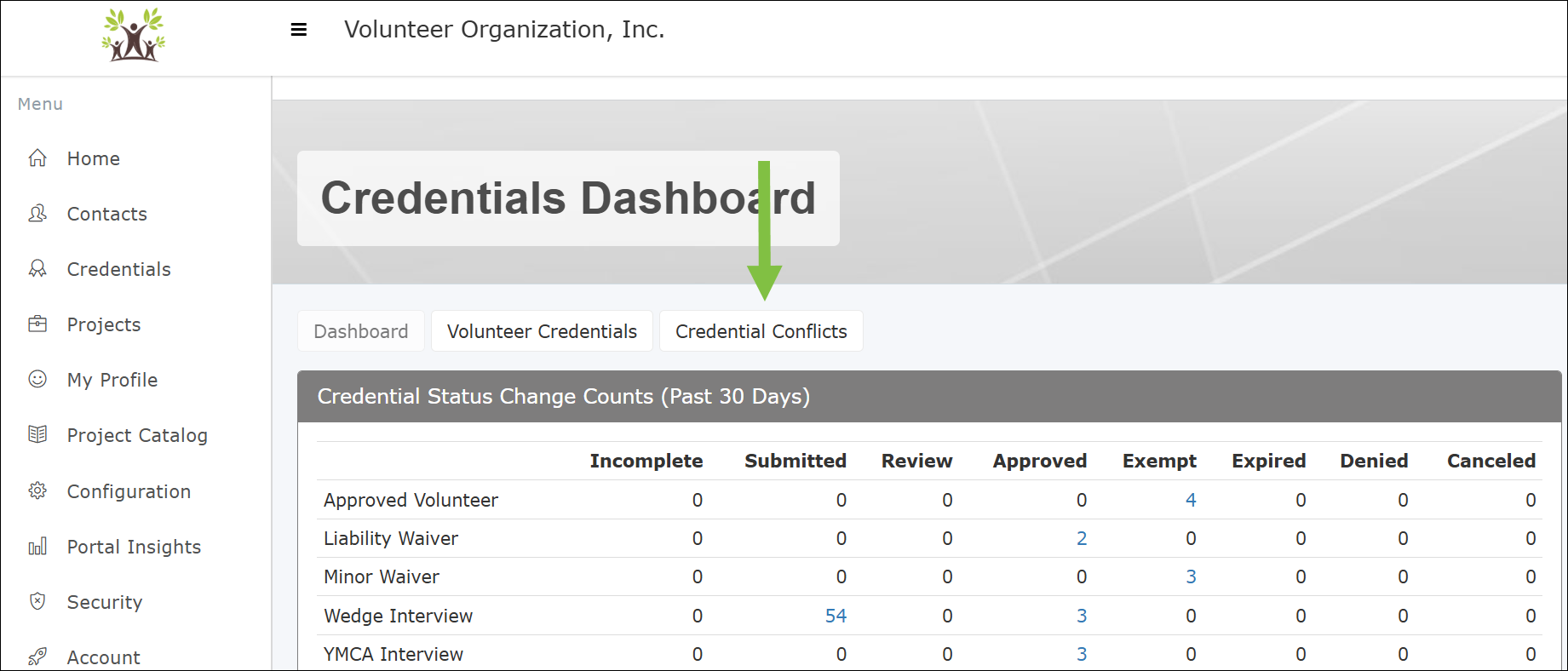Switch to Credential Conflicts tab

761,331
